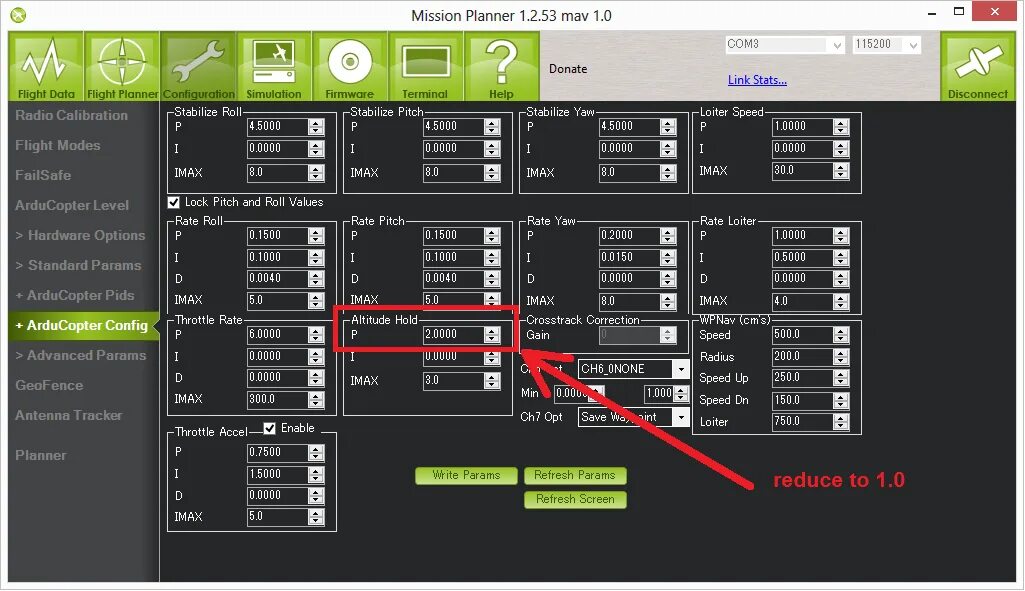Click the Refresh Screen button

(x=575, y=499)
